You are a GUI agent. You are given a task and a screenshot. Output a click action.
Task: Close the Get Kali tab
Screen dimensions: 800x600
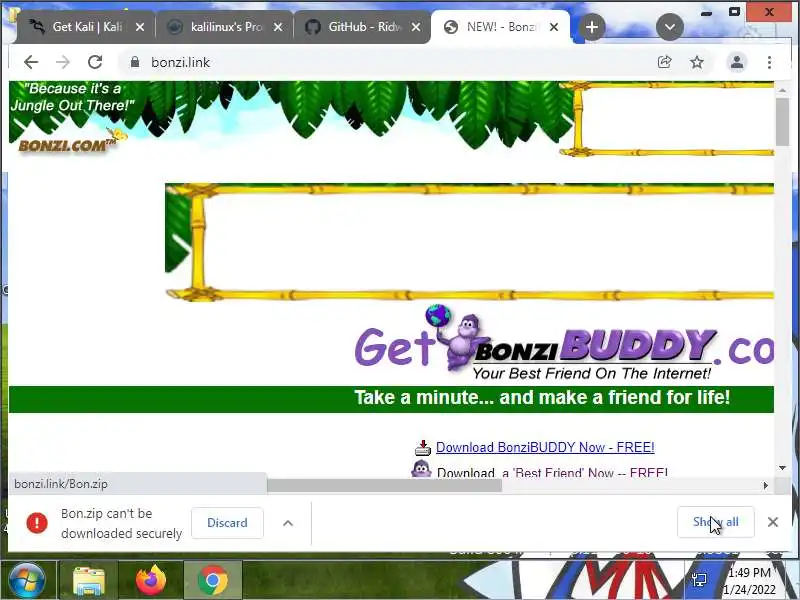(140, 27)
